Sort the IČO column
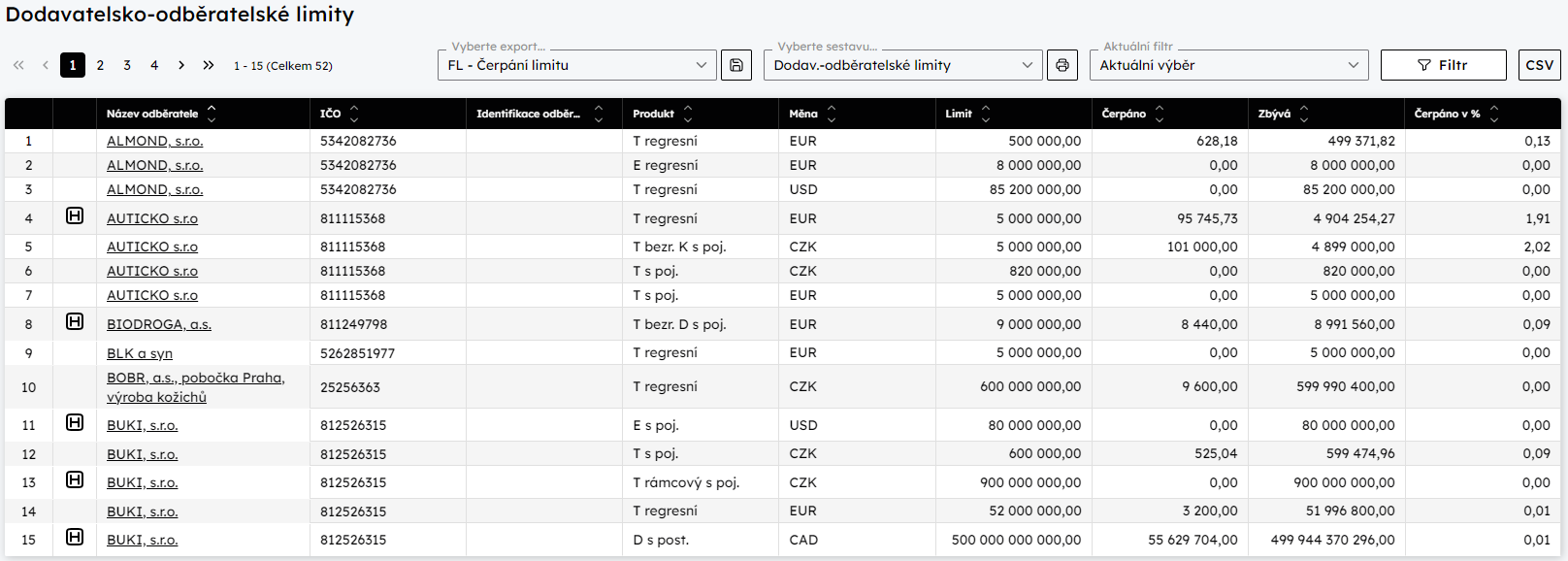The image size is (1568, 561). tap(354, 114)
